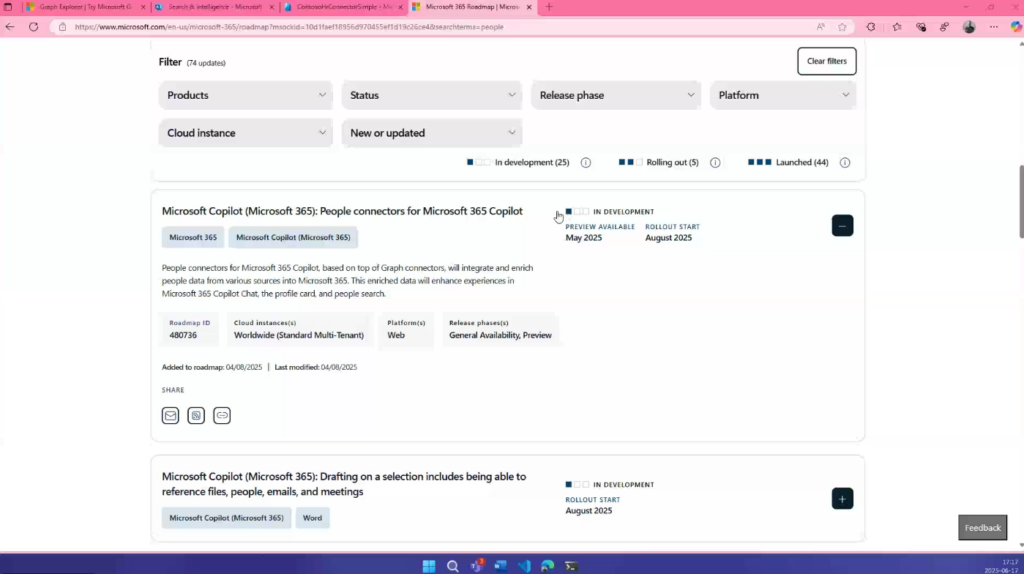View site information lock icon

62,27
